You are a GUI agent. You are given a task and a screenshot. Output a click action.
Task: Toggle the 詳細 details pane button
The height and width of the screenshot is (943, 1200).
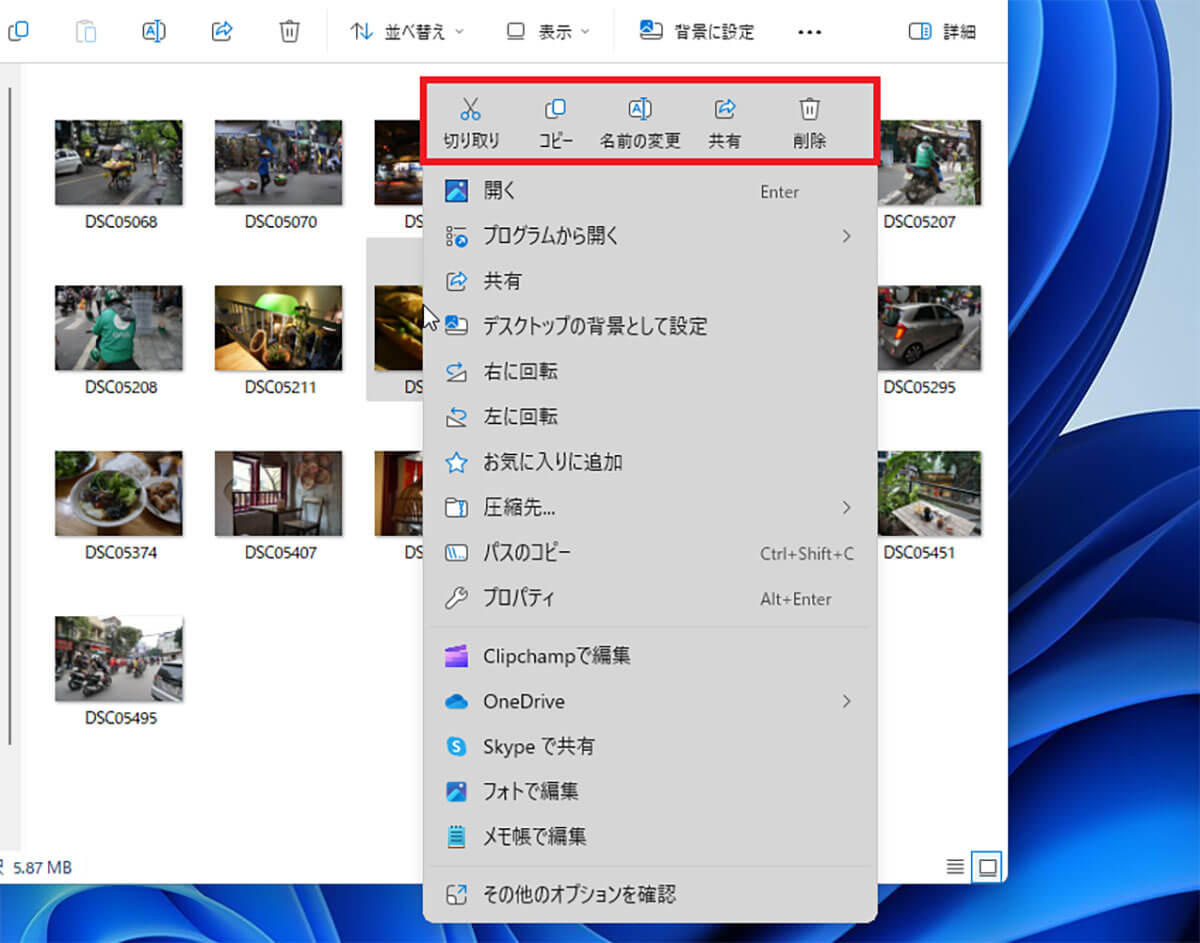[942, 31]
